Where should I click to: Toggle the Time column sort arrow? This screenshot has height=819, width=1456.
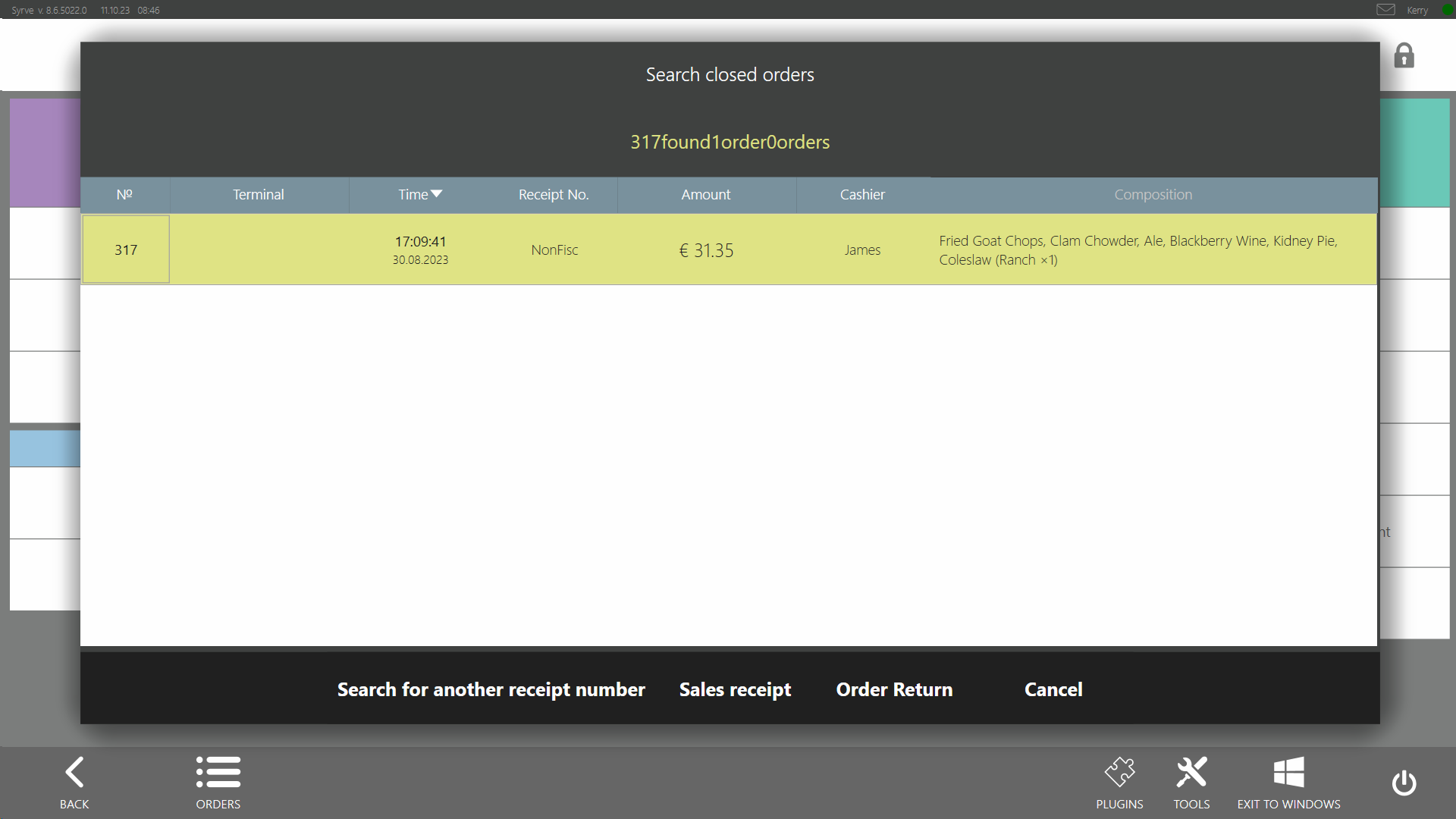[x=436, y=194]
